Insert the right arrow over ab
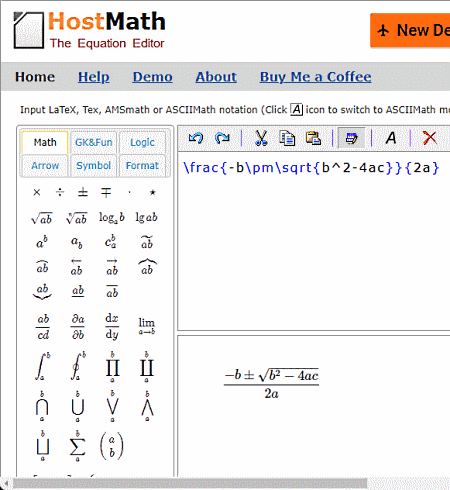The image size is (450, 490). click(x=112, y=267)
